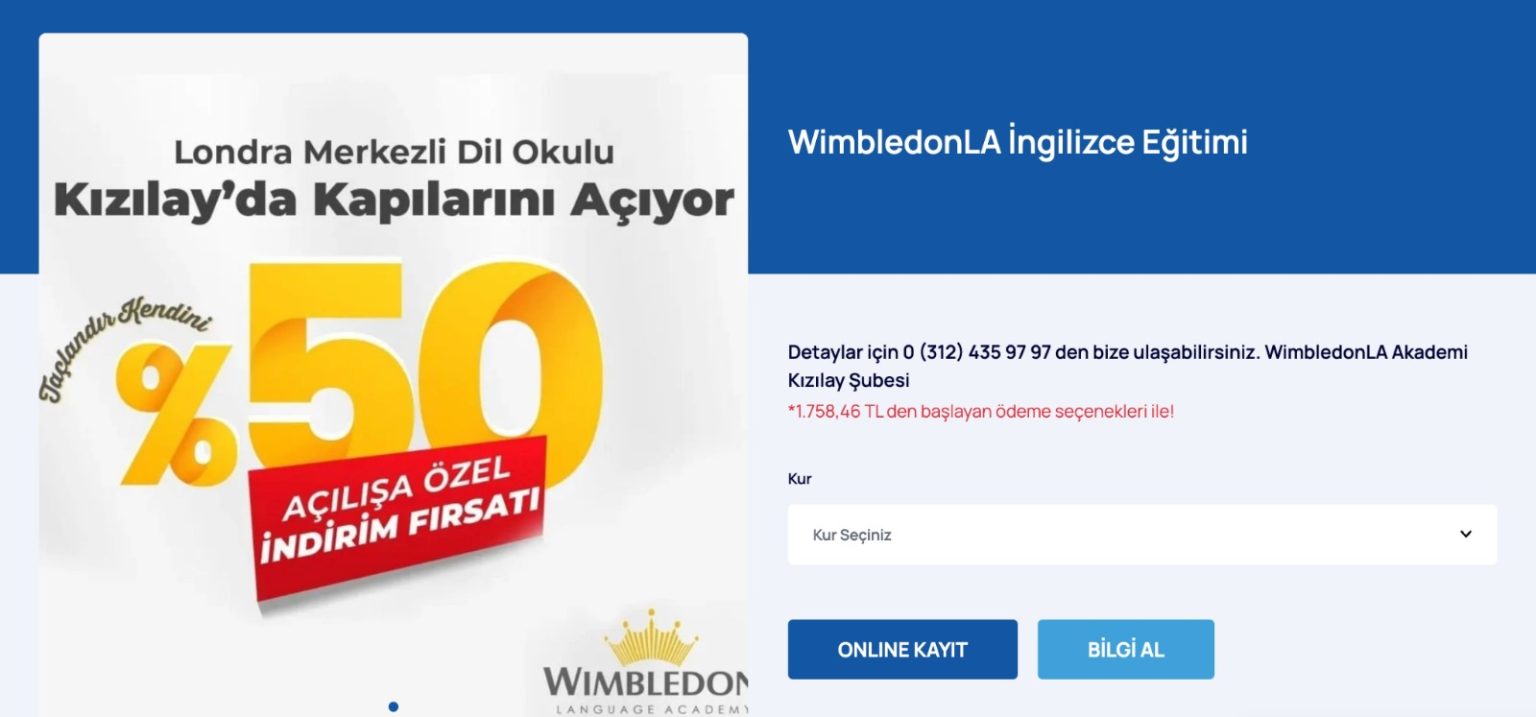The height and width of the screenshot is (717, 1536).
Task: Select the blue carousel dot under the banner
Action: coord(393,706)
